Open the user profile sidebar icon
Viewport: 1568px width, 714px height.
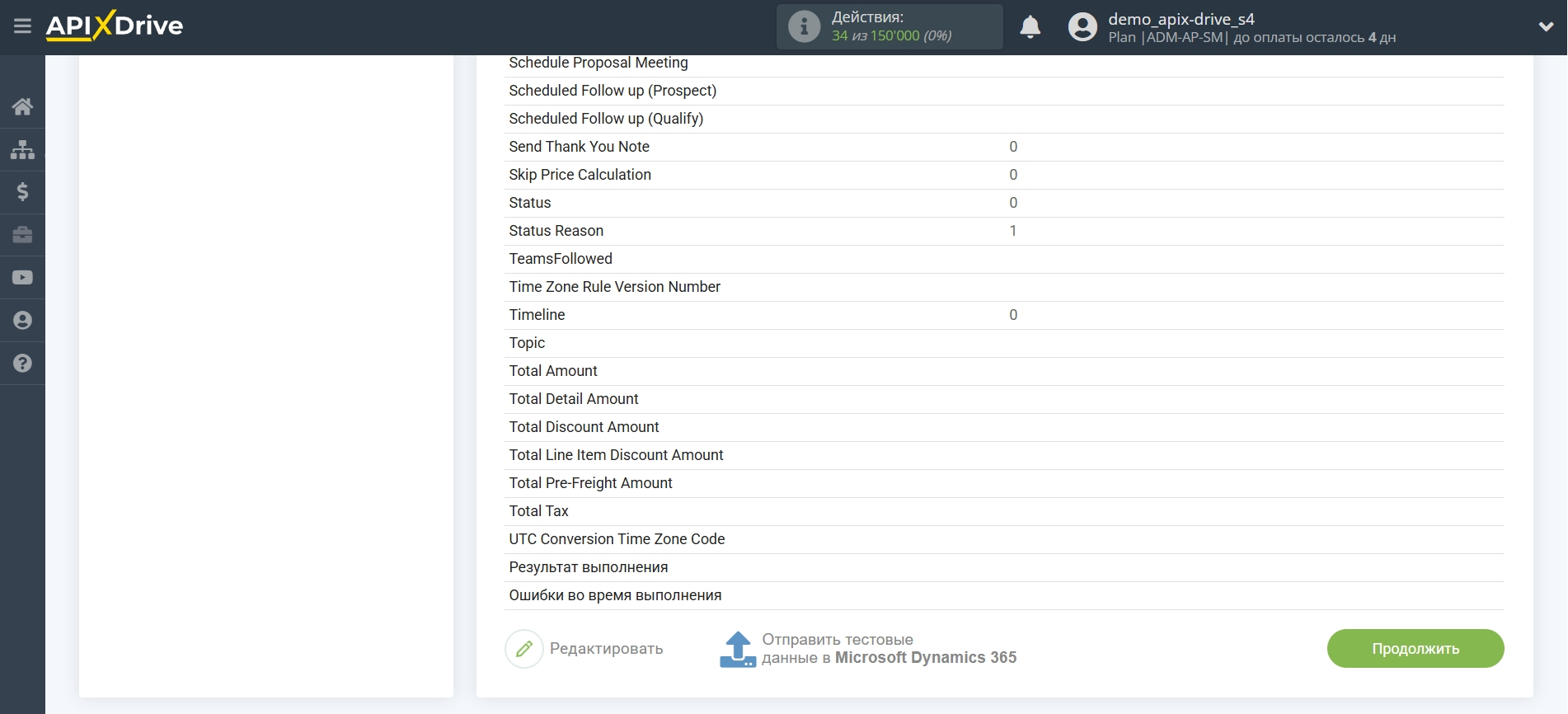click(x=22, y=321)
